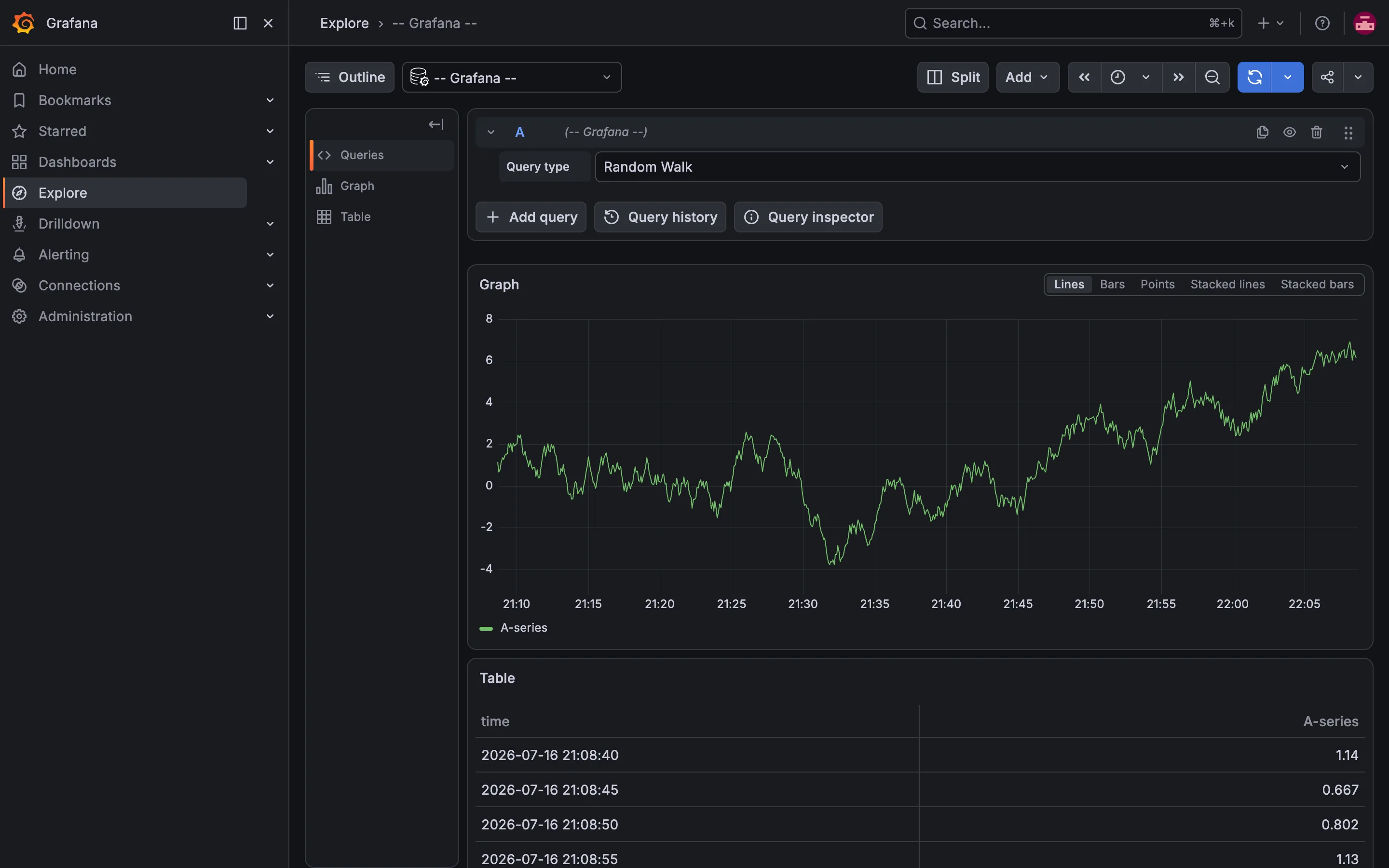Click the Explore breadcrumb link
This screenshot has width=1389, height=868.
click(344, 23)
